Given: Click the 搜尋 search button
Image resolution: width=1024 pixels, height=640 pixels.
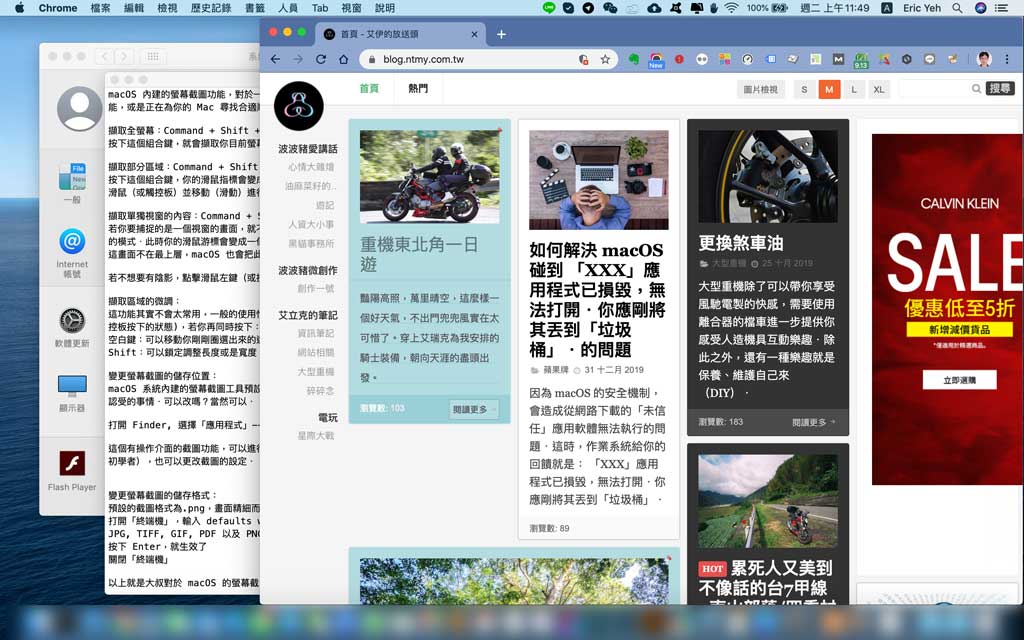Looking at the screenshot, I should point(1000,88).
